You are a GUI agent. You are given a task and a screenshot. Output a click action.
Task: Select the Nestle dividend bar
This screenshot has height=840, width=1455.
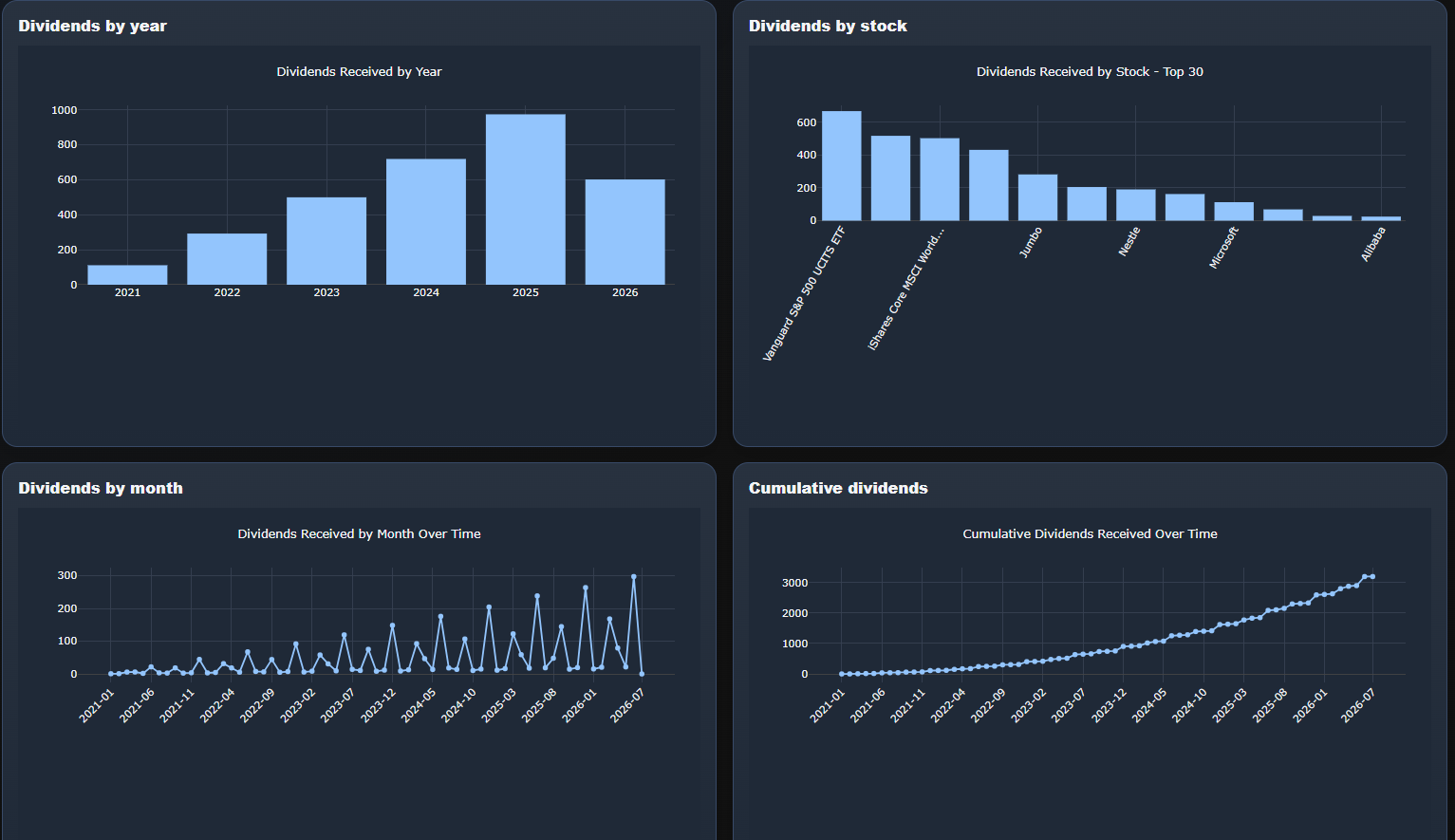[x=1136, y=205]
